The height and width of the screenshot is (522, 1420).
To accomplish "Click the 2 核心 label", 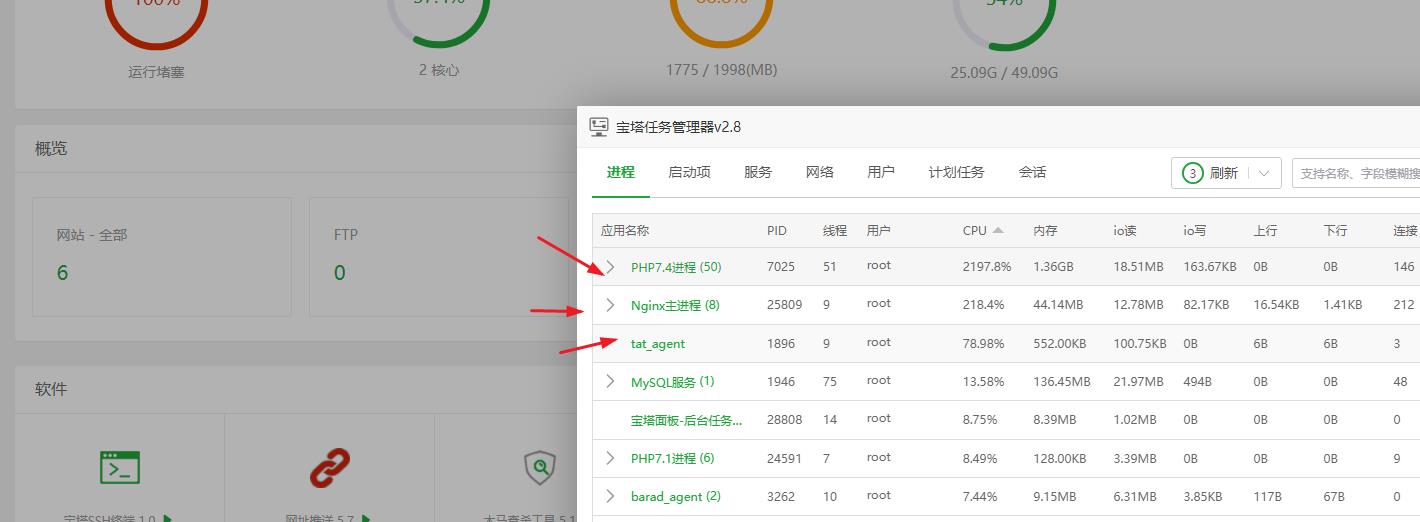I will click(439, 70).
